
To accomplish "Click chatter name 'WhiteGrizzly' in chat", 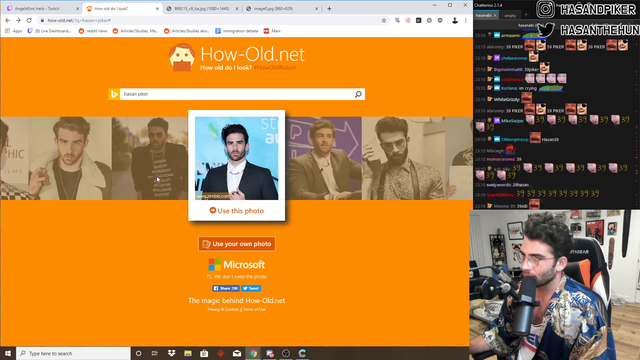I will [507, 100].
